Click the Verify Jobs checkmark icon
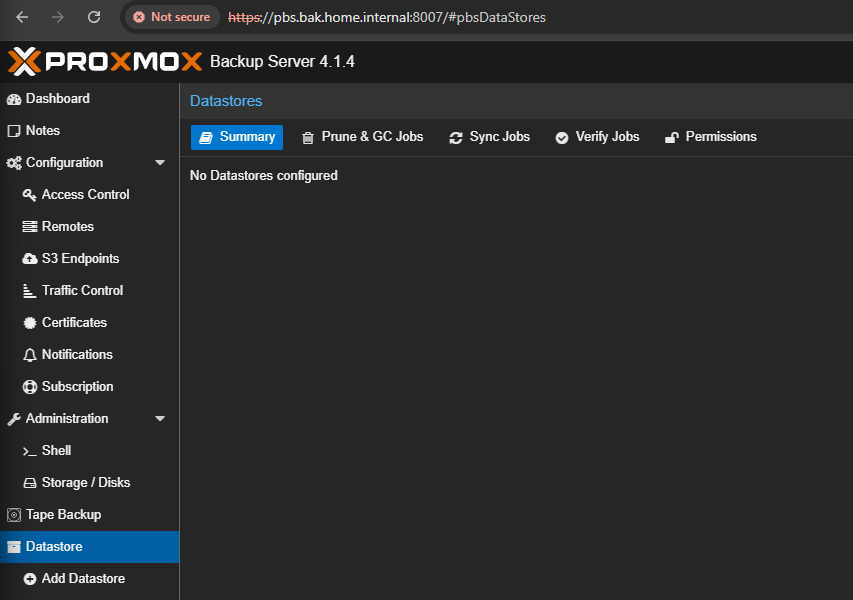 click(x=561, y=138)
